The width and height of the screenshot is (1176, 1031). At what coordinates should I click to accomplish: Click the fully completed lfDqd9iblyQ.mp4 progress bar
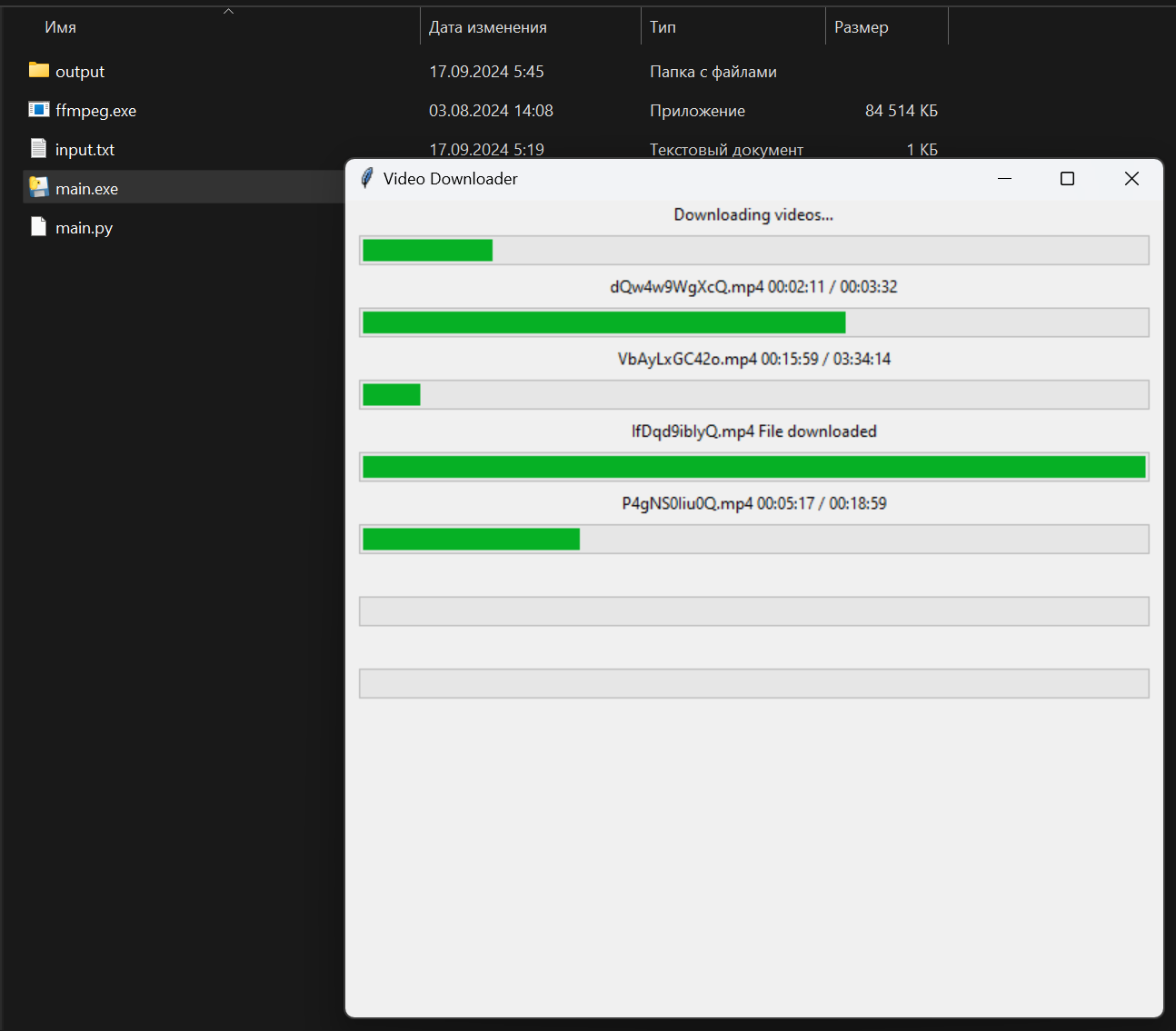coord(754,467)
